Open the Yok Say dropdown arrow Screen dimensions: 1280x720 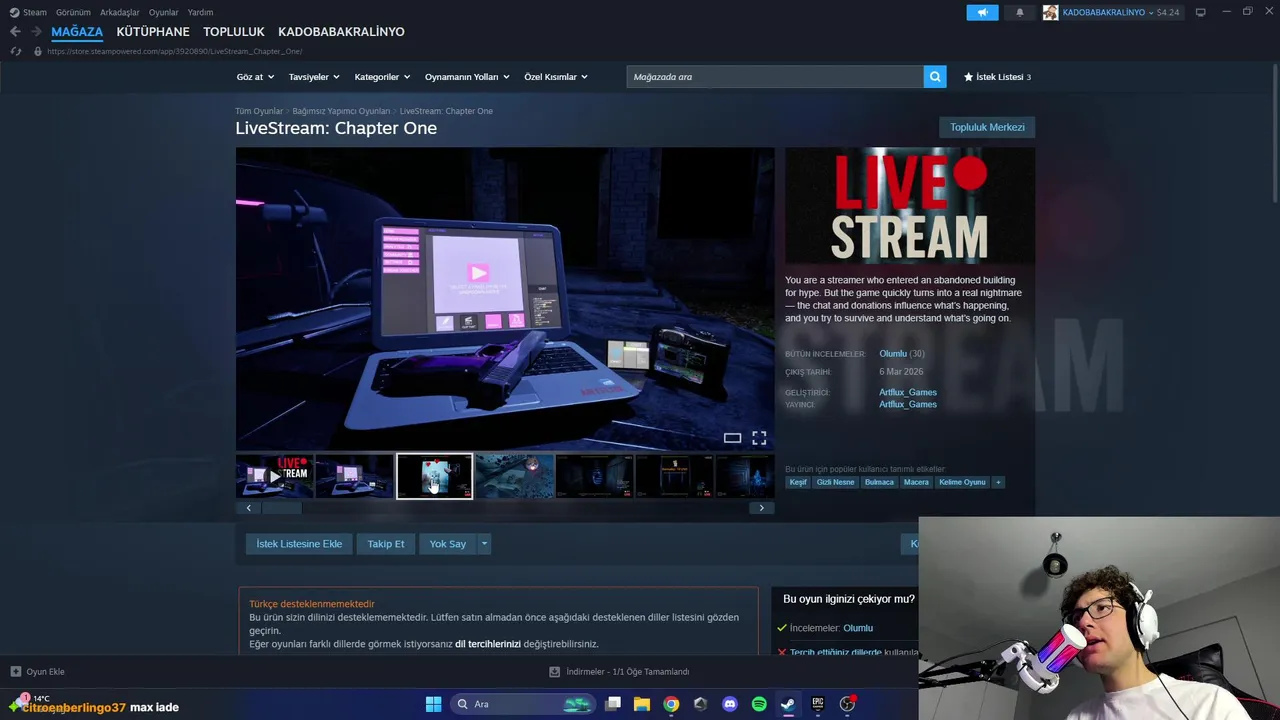coord(484,544)
